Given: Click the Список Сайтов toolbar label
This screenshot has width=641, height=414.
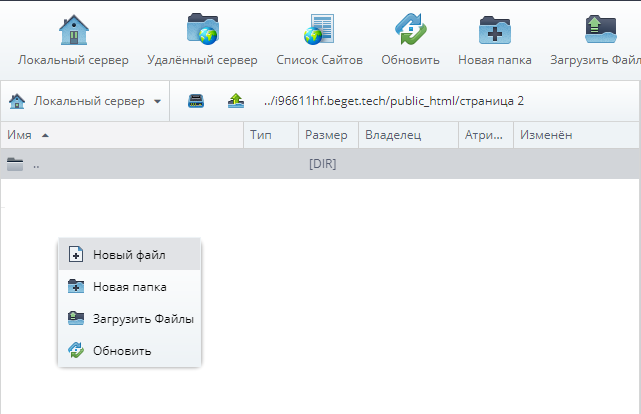Looking at the screenshot, I should click(319, 60).
